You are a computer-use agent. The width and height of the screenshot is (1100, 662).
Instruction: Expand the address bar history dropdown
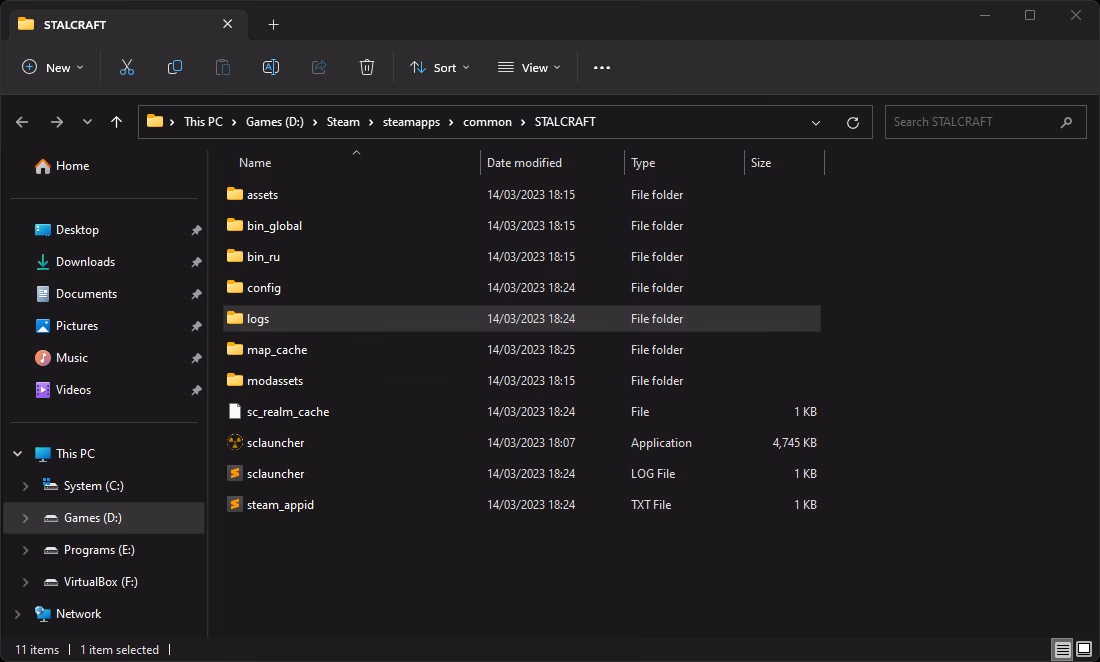point(816,123)
